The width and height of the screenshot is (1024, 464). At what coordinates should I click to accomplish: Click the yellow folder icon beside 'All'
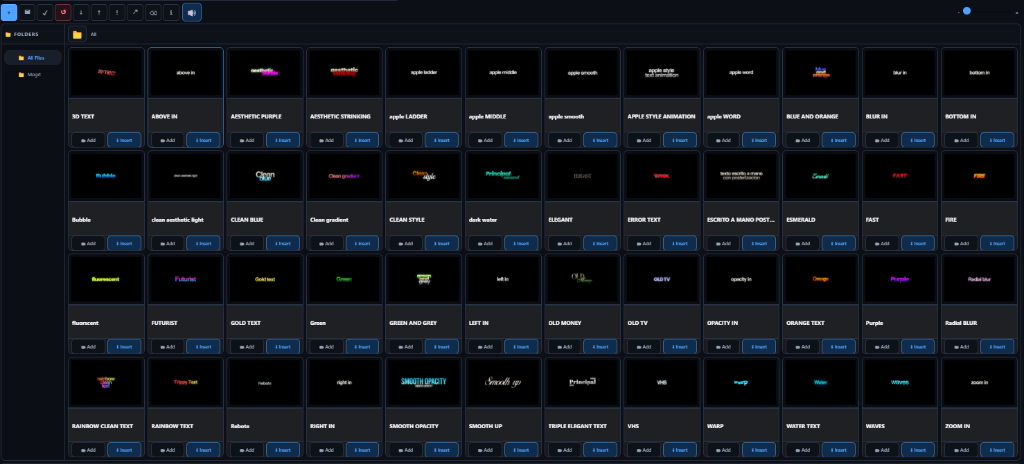click(77, 35)
